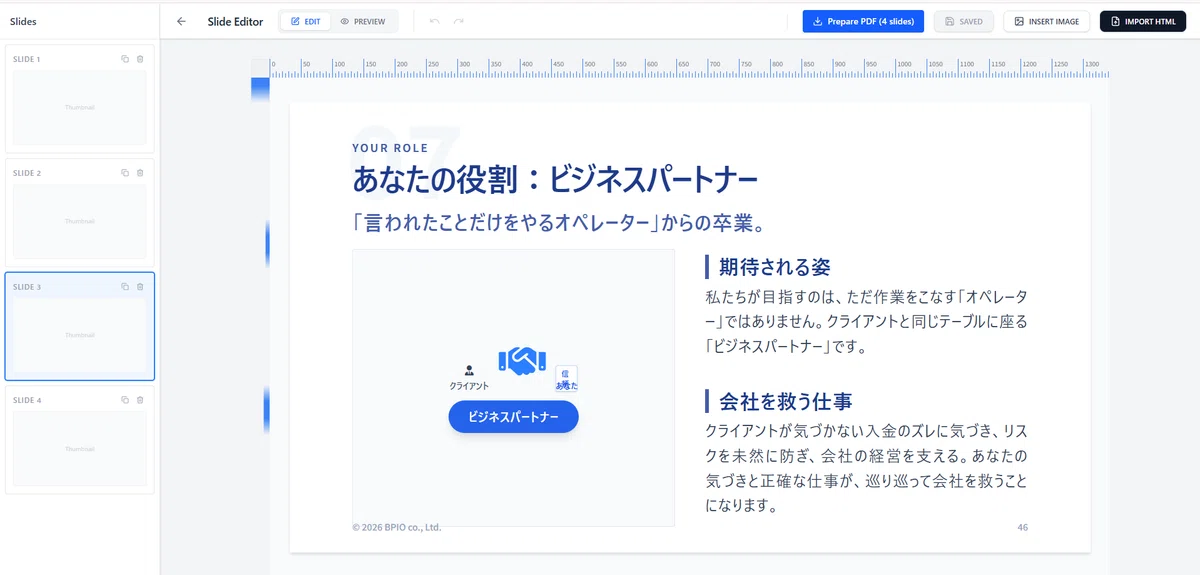1200x575 pixels.
Task: Click the undo arrow icon
Action: tap(435, 21)
